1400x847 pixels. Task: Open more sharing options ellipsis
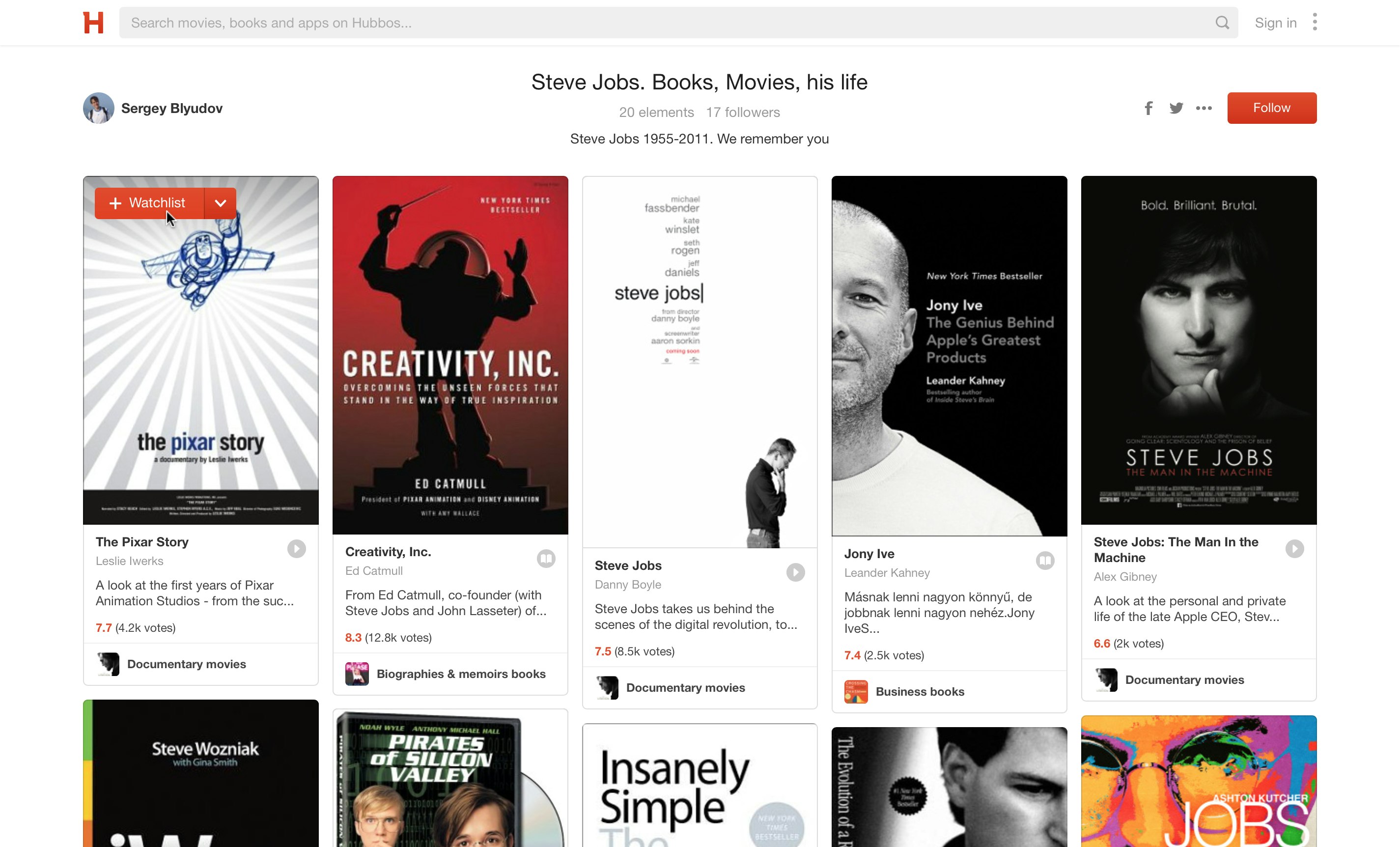pyautogui.click(x=1204, y=108)
